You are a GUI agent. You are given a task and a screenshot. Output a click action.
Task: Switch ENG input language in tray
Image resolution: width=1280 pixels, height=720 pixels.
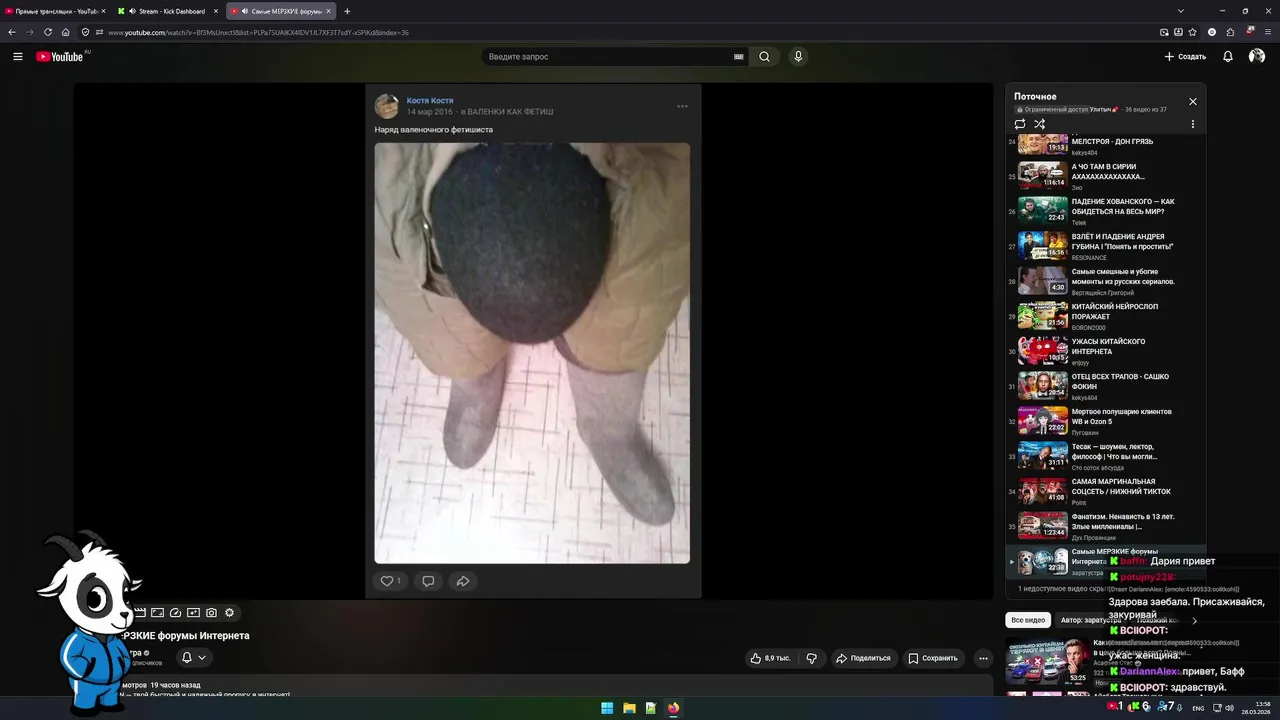point(1198,708)
